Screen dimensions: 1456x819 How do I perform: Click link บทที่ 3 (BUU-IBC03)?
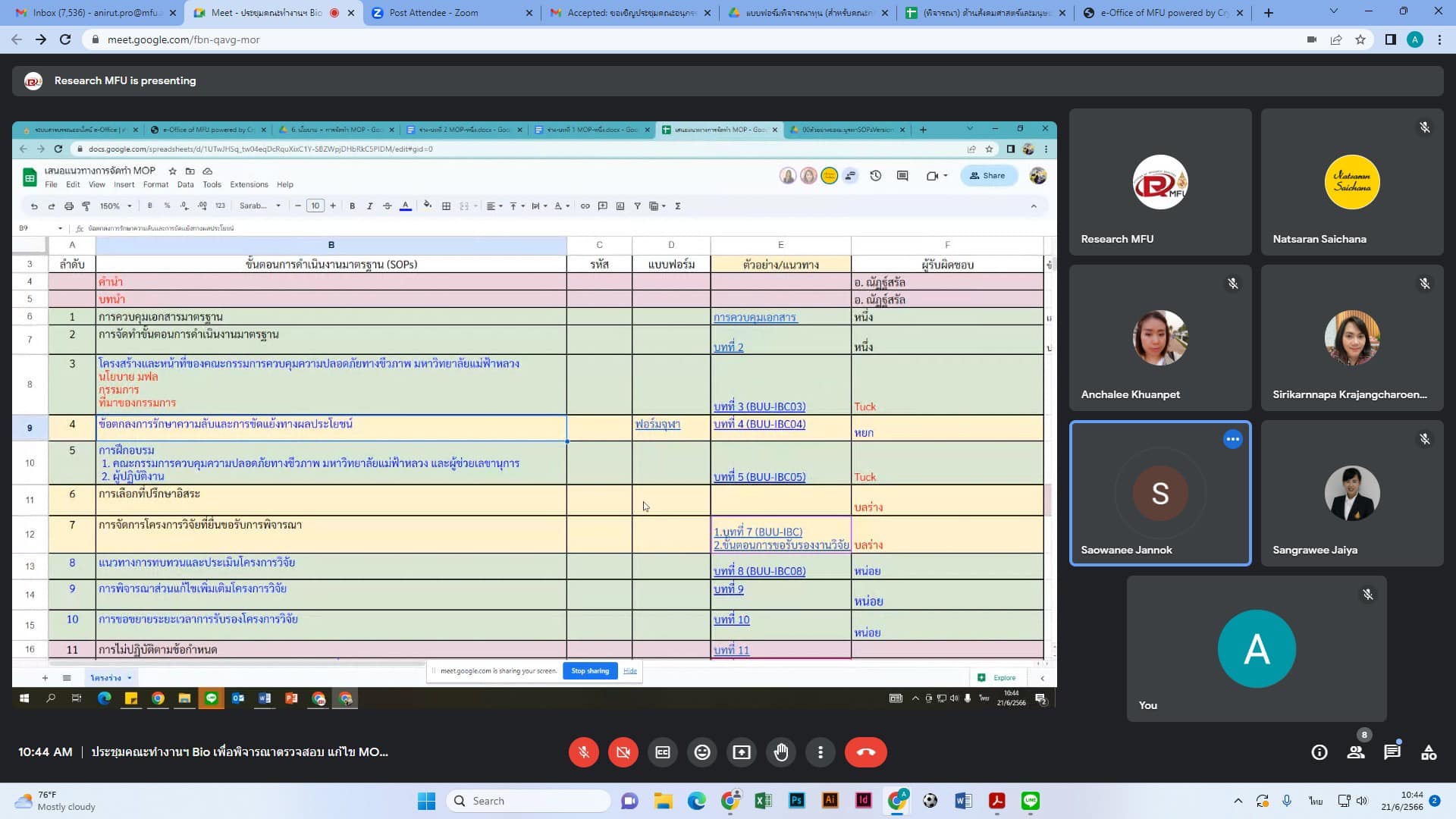(760, 407)
